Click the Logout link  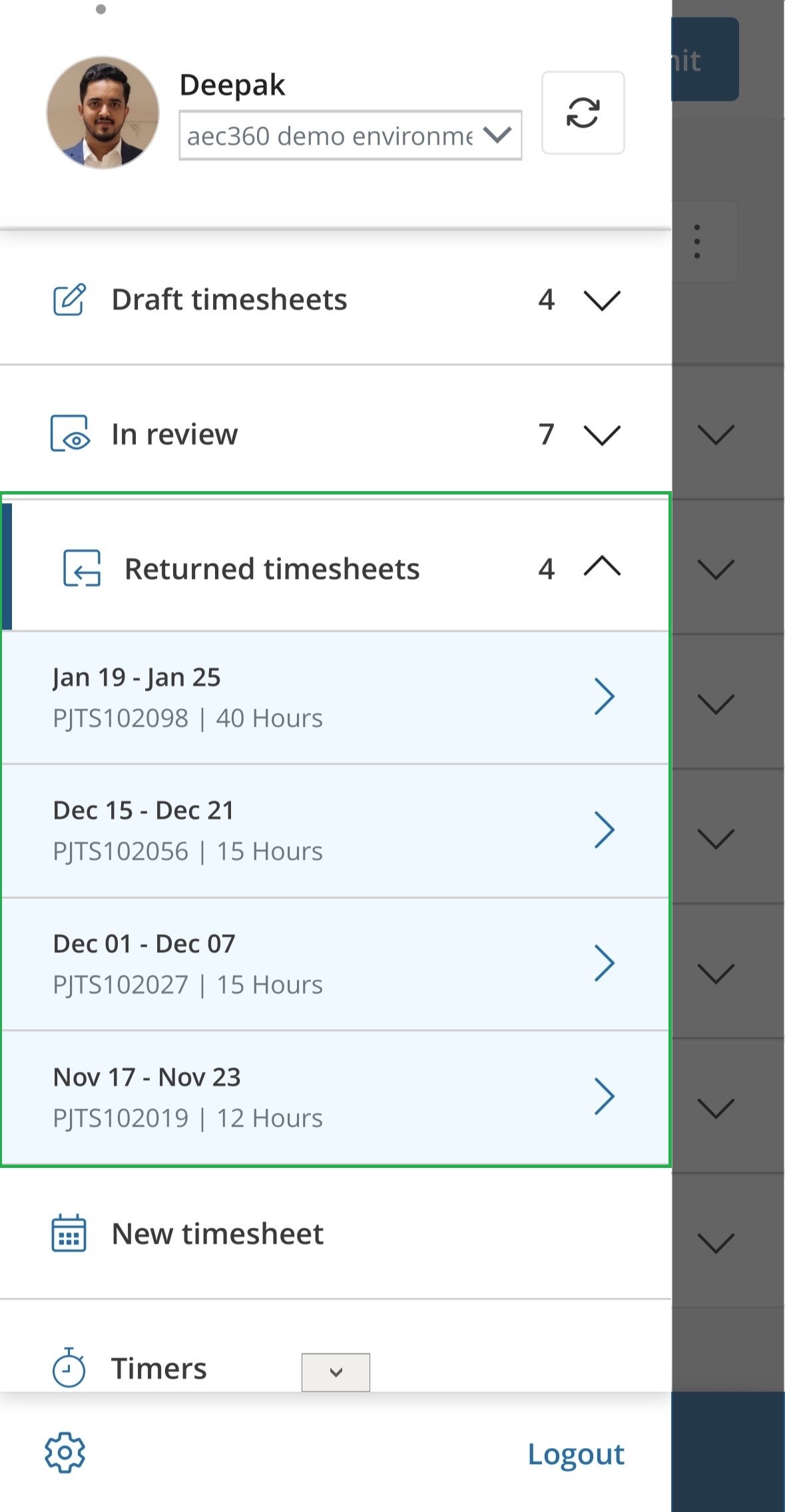(x=576, y=1454)
